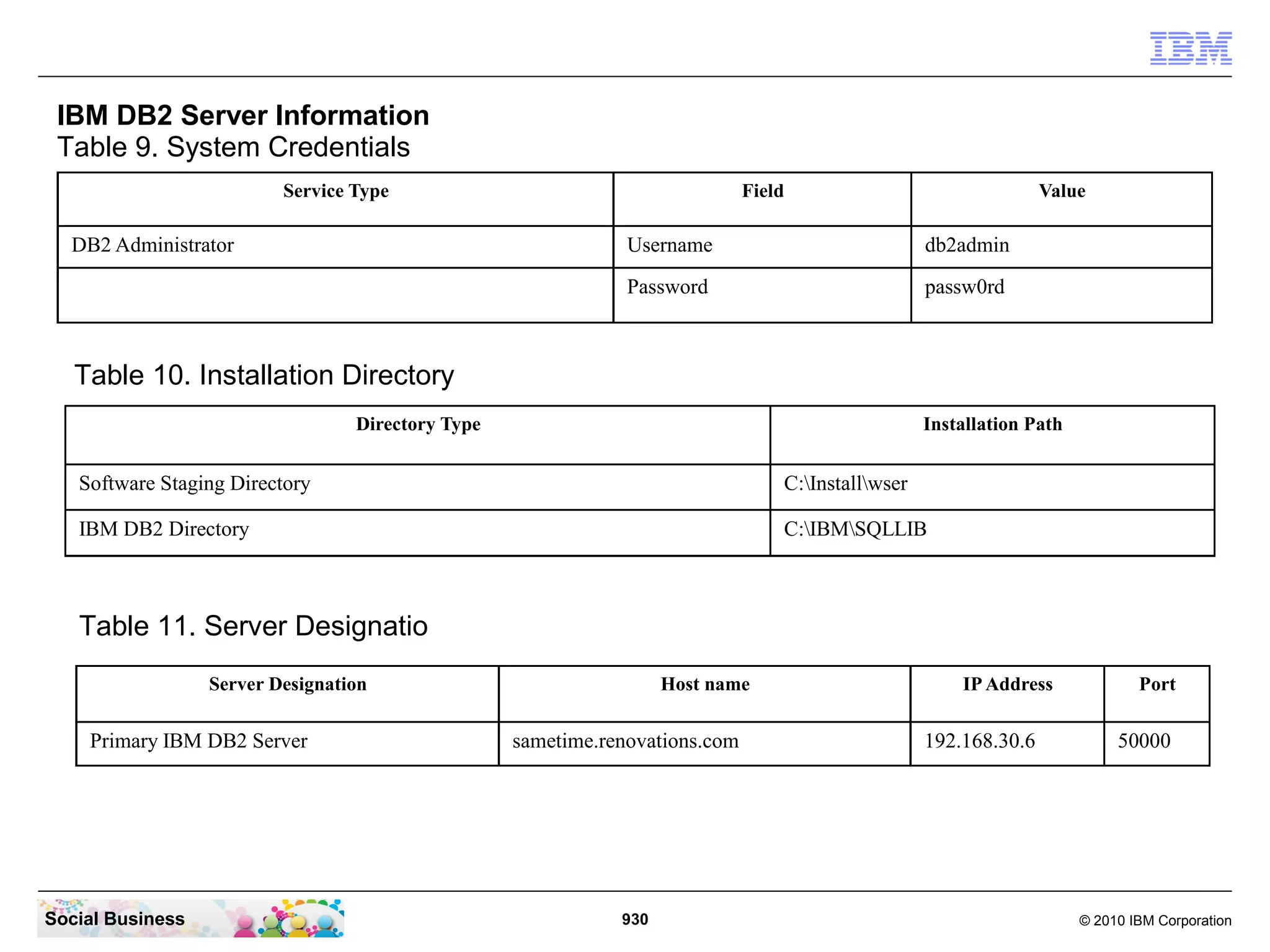Screen dimensions: 1270x952
Task: Click the IBM logo
Action: (x=1191, y=48)
